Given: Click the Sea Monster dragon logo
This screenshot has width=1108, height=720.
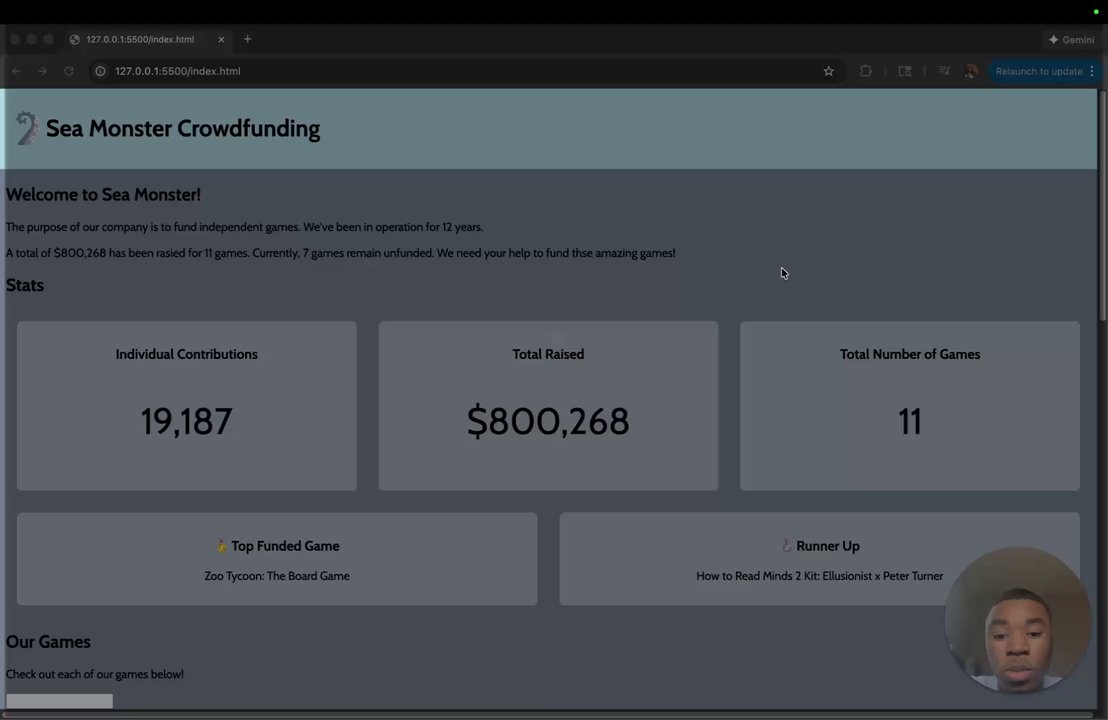Looking at the screenshot, I should click(27, 128).
